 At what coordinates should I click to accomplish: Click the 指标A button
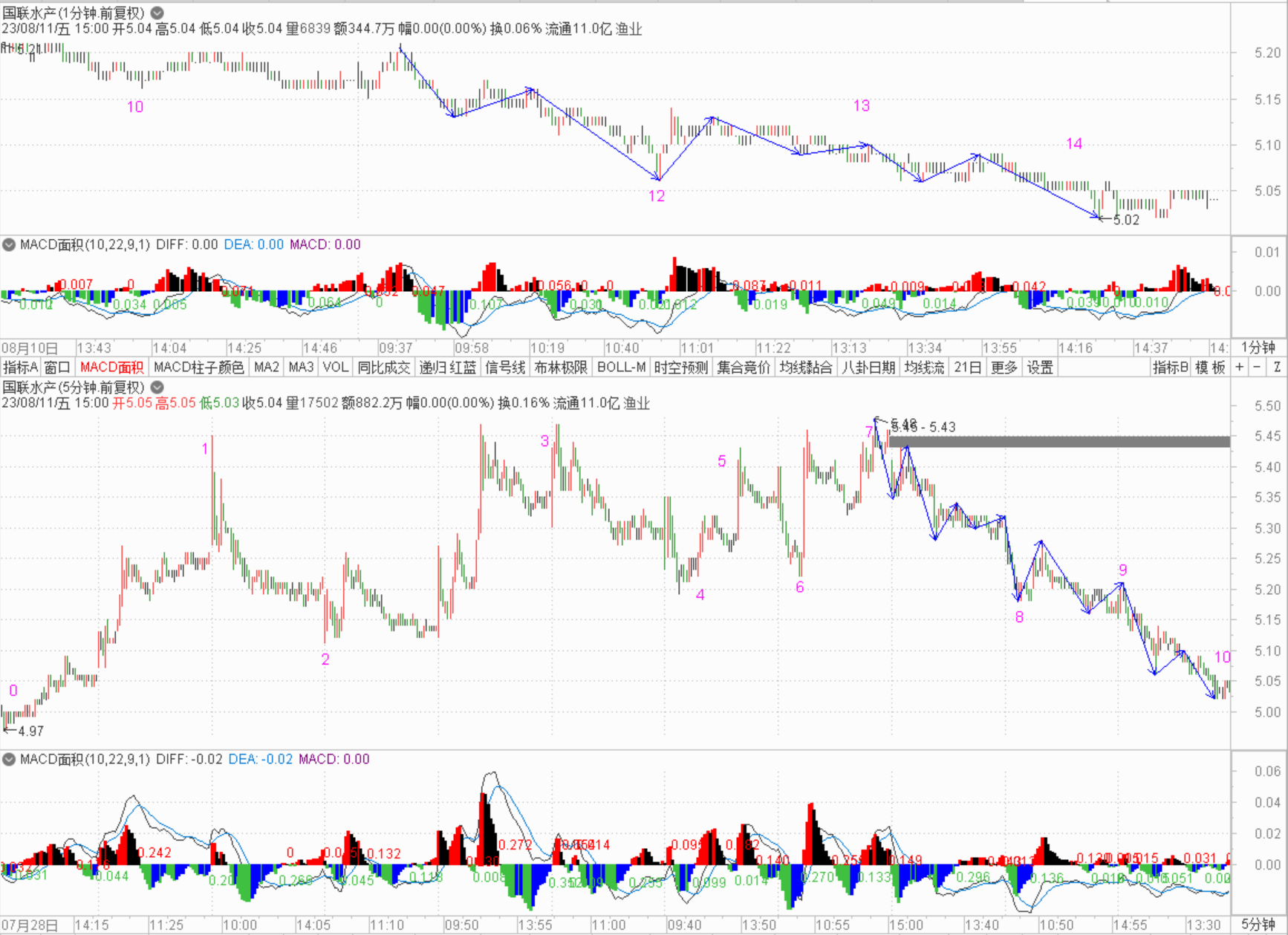click(x=20, y=367)
